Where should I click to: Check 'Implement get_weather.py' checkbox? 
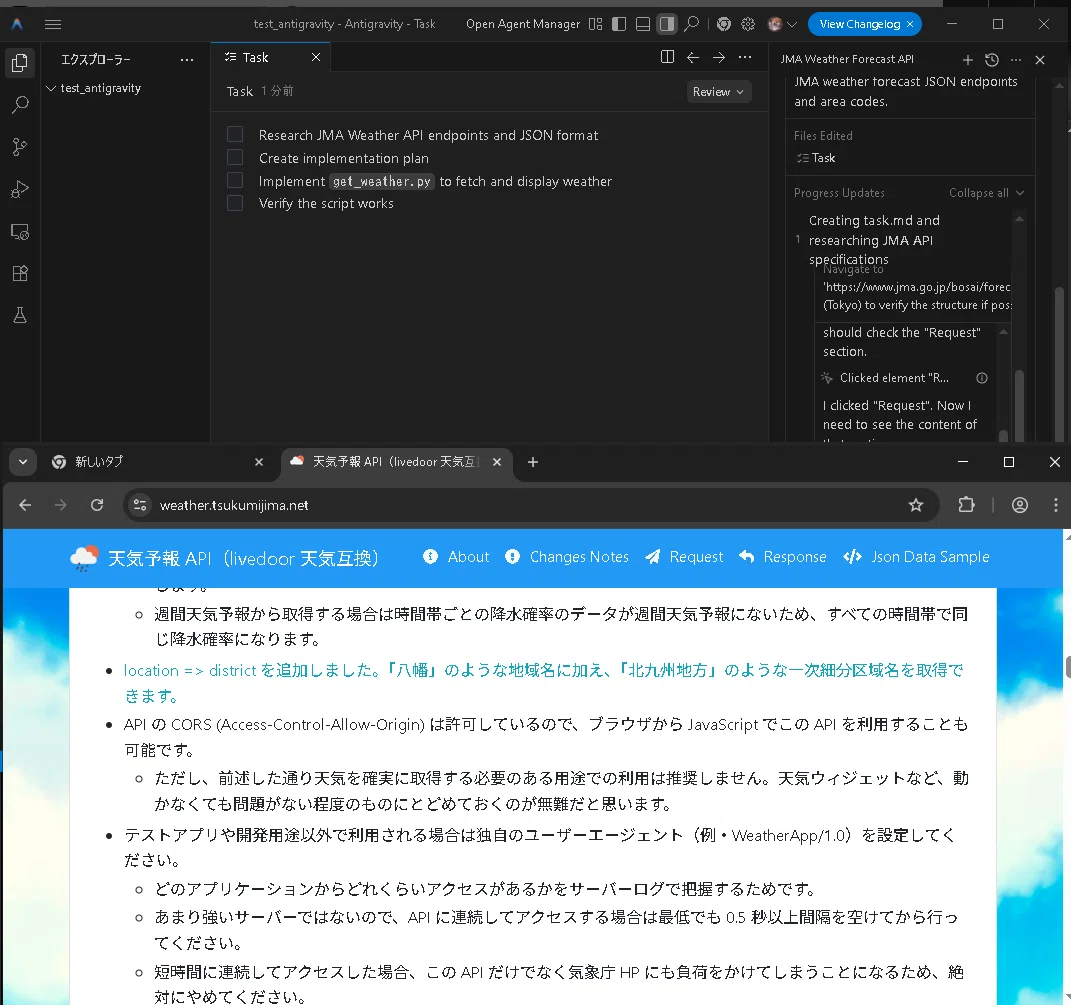pos(235,180)
